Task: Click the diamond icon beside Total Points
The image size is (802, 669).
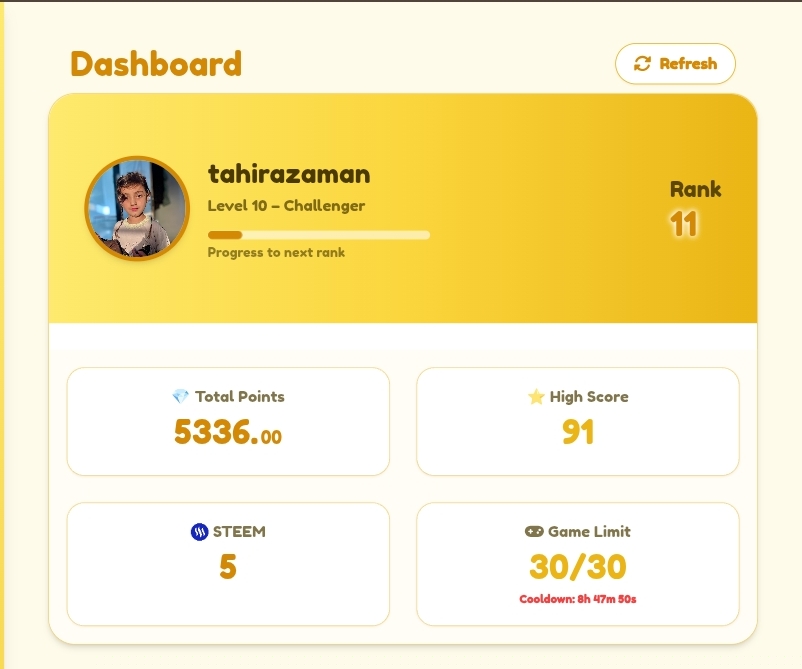Action: click(181, 396)
